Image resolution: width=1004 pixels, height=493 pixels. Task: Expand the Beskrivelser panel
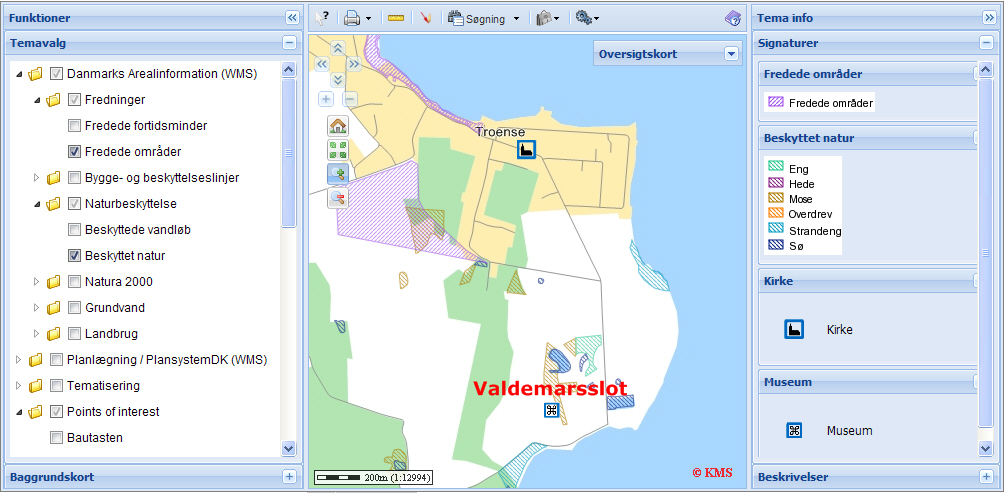tap(986, 476)
